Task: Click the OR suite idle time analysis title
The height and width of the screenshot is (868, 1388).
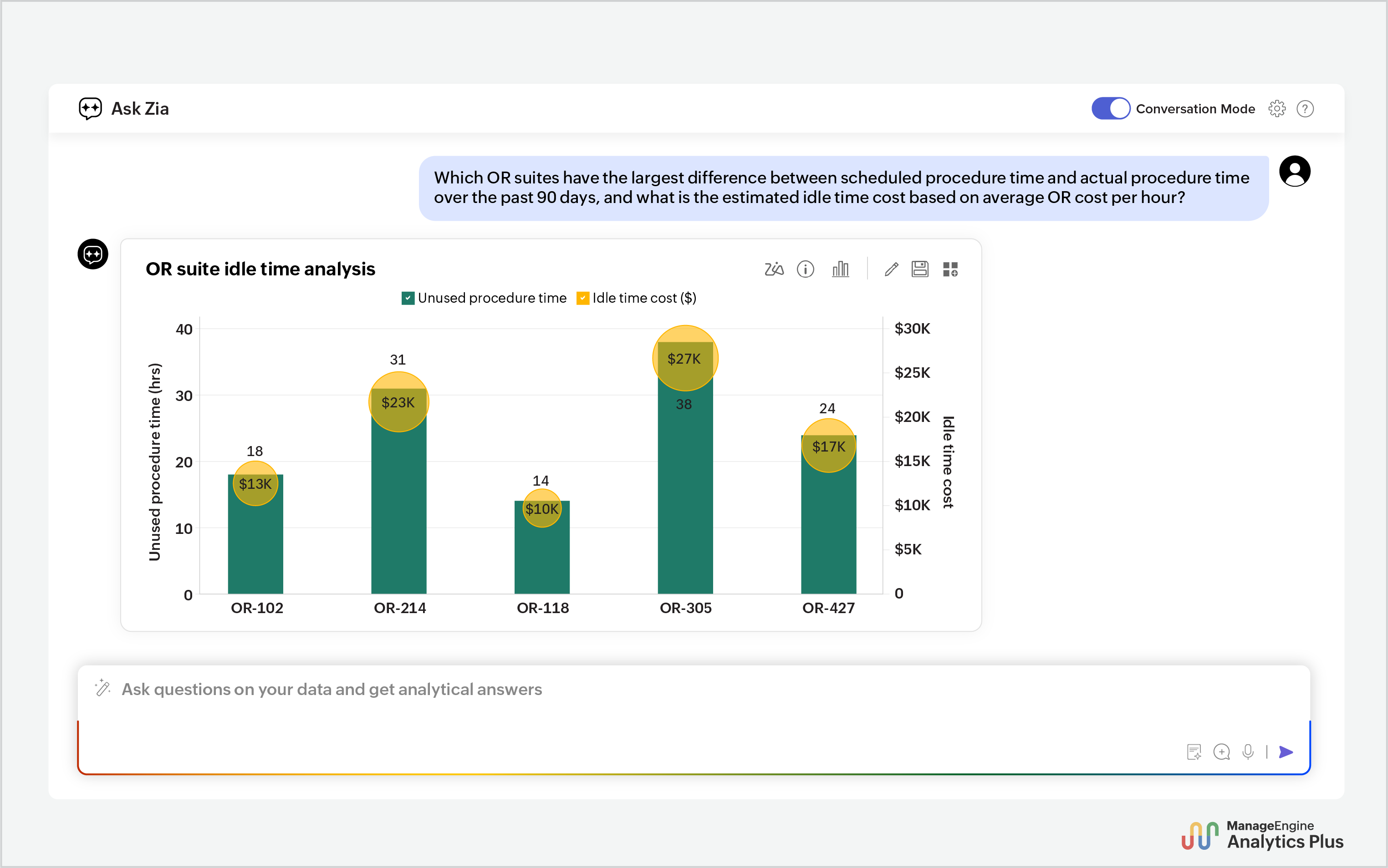Action: click(260, 269)
